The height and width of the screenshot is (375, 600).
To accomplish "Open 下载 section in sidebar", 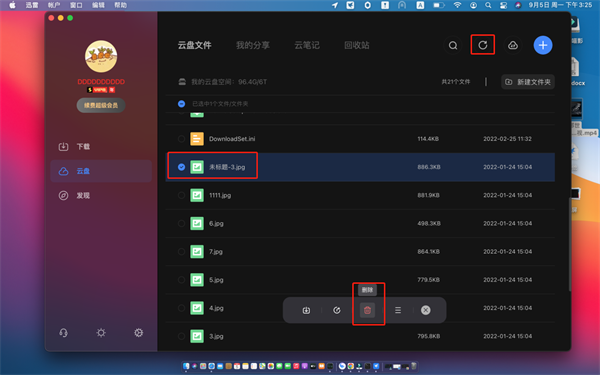I will click(x=101, y=147).
